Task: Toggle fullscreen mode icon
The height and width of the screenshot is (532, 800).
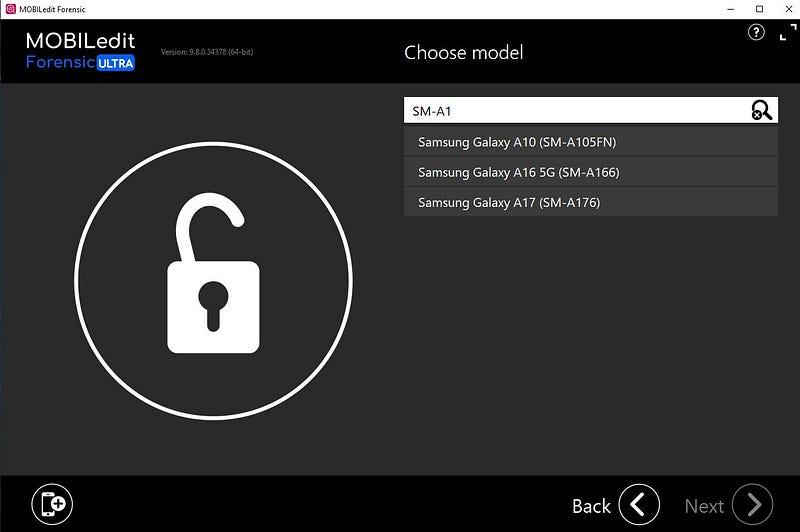Action: pyautogui.click(x=788, y=32)
